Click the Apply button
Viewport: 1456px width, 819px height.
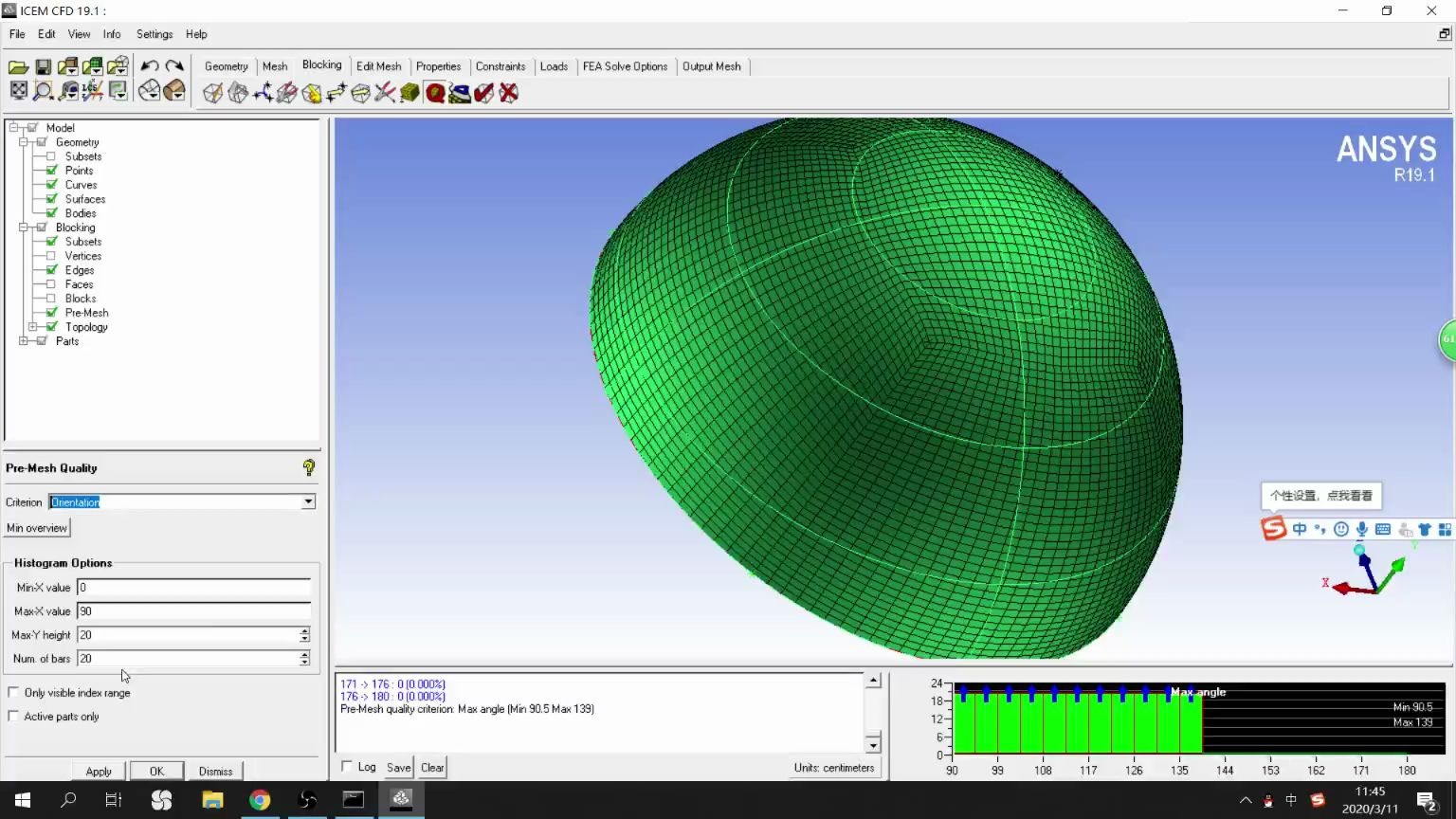[x=98, y=771]
